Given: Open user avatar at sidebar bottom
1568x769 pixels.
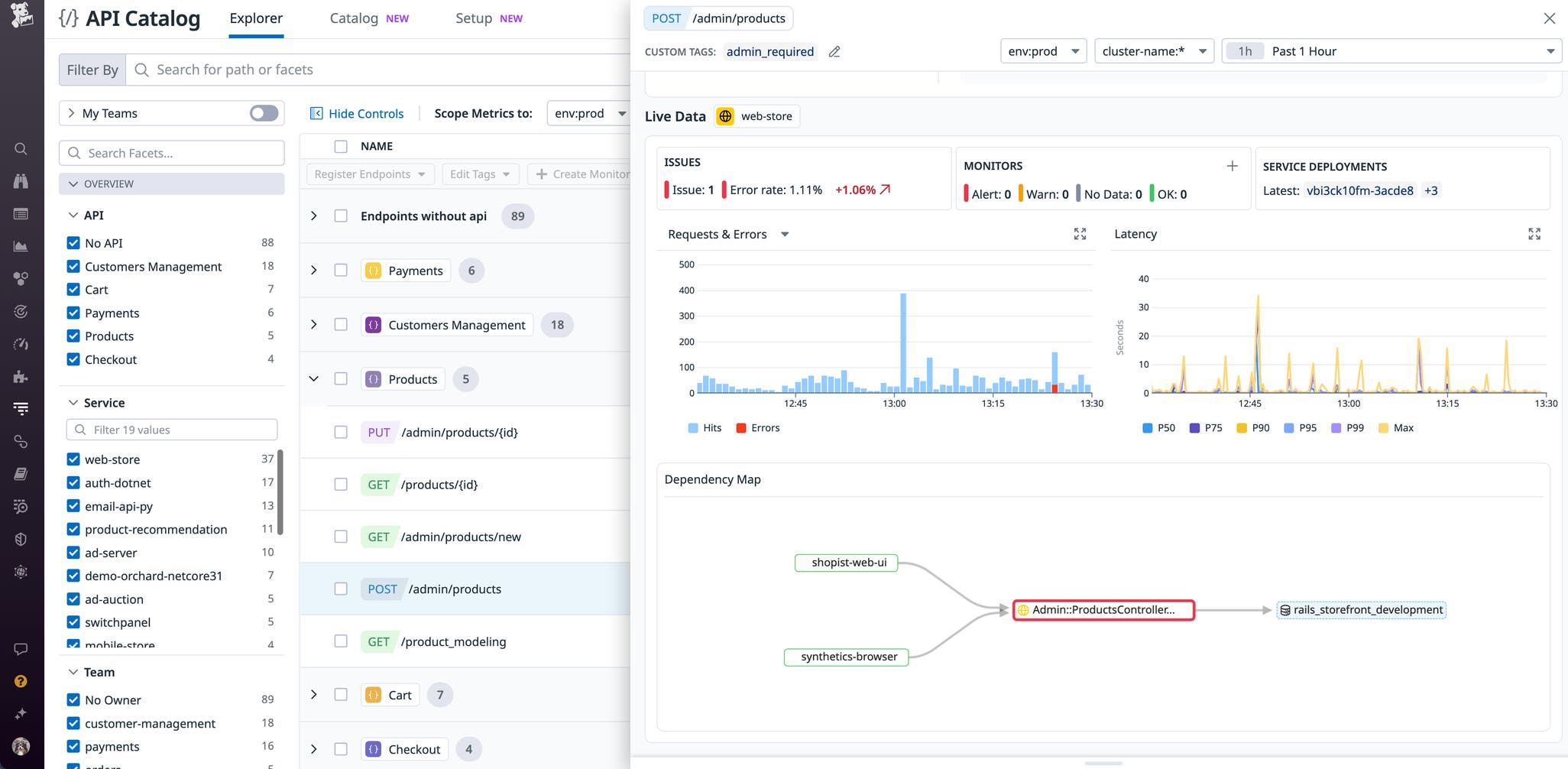Looking at the screenshot, I should point(21,746).
